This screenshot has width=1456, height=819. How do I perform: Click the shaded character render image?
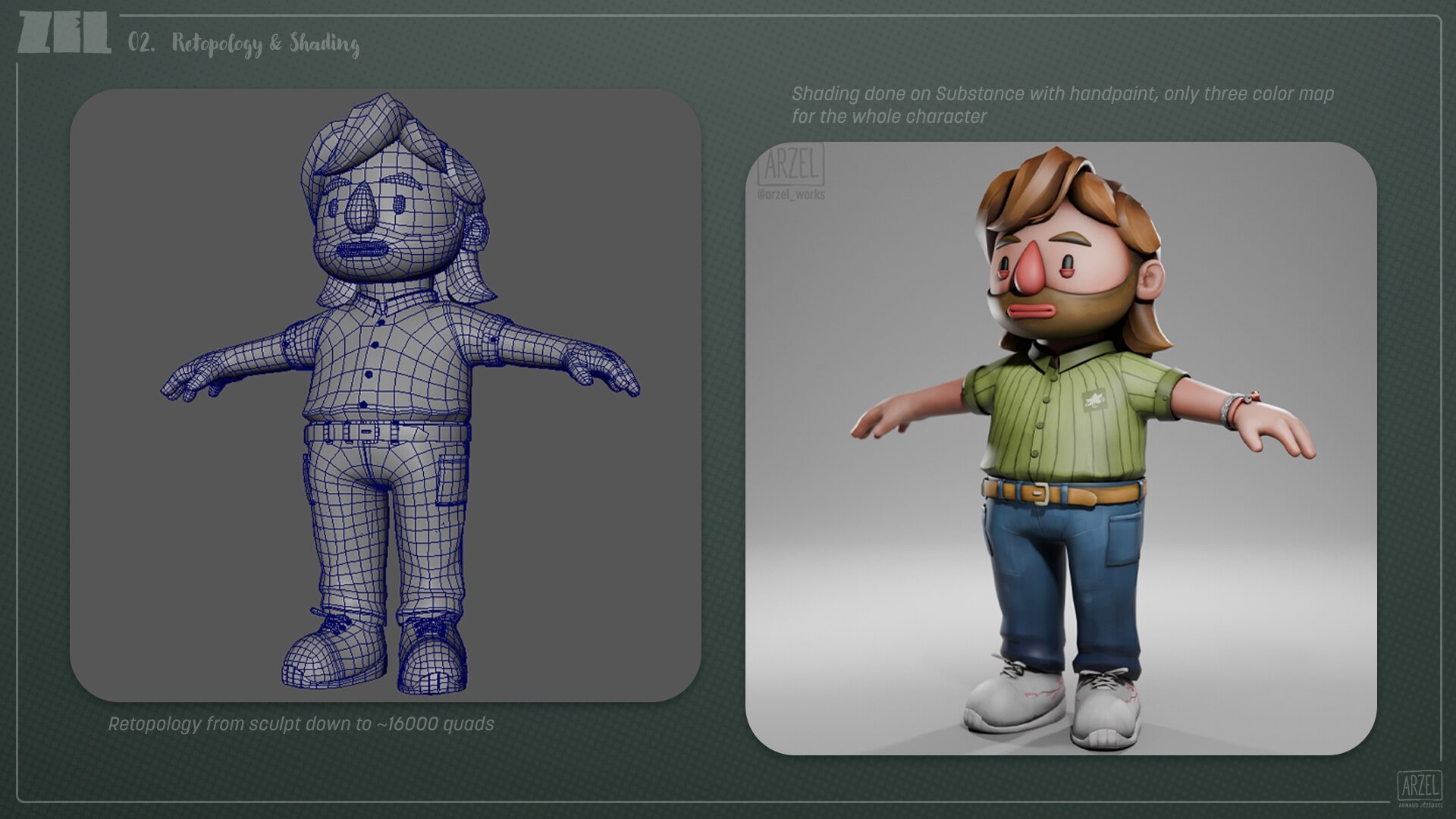(1061, 448)
